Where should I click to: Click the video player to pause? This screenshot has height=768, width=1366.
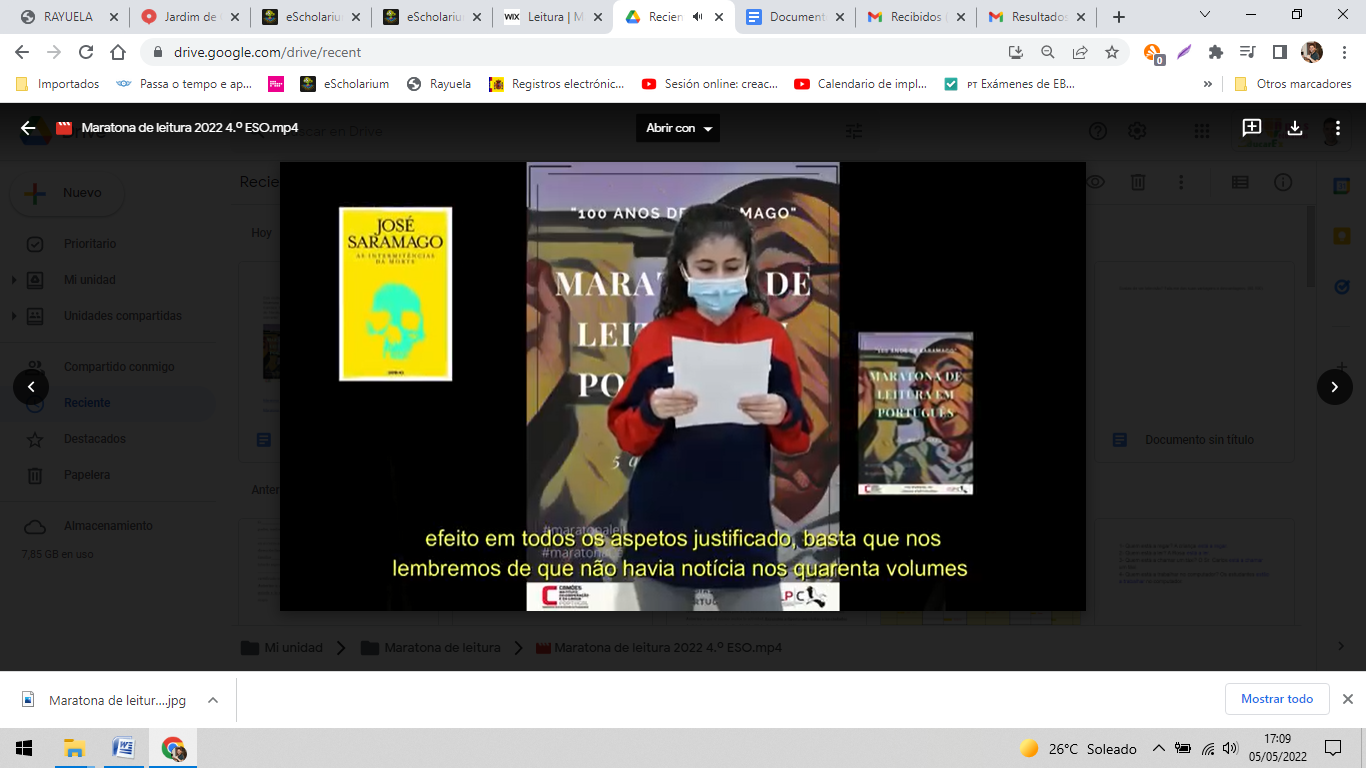point(683,386)
